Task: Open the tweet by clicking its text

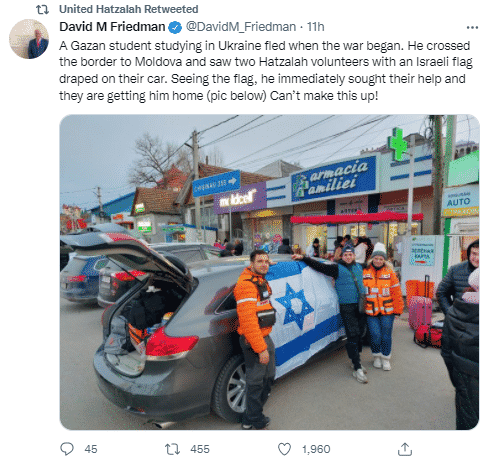Action: click(x=266, y=71)
